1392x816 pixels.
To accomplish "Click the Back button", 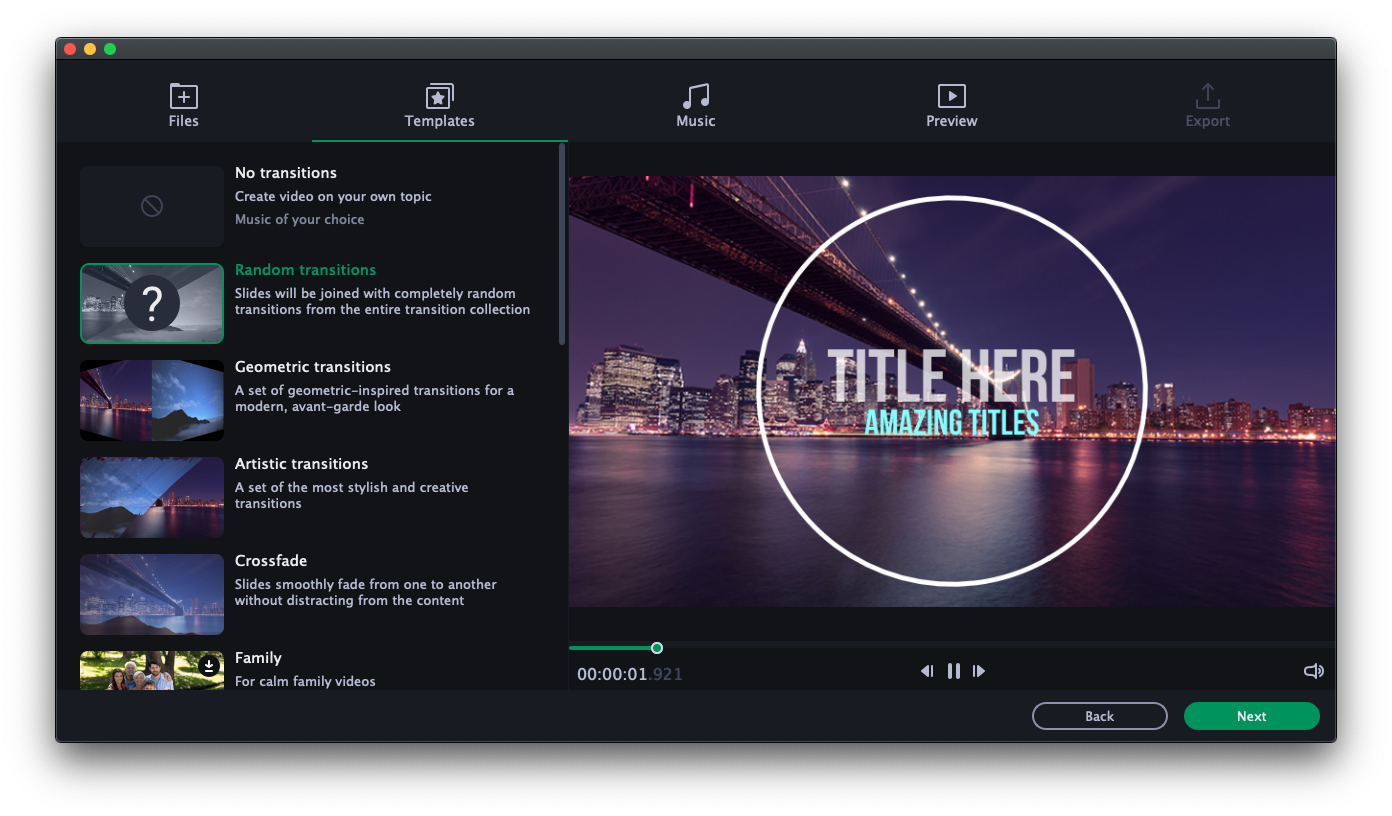I will pos(1099,716).
